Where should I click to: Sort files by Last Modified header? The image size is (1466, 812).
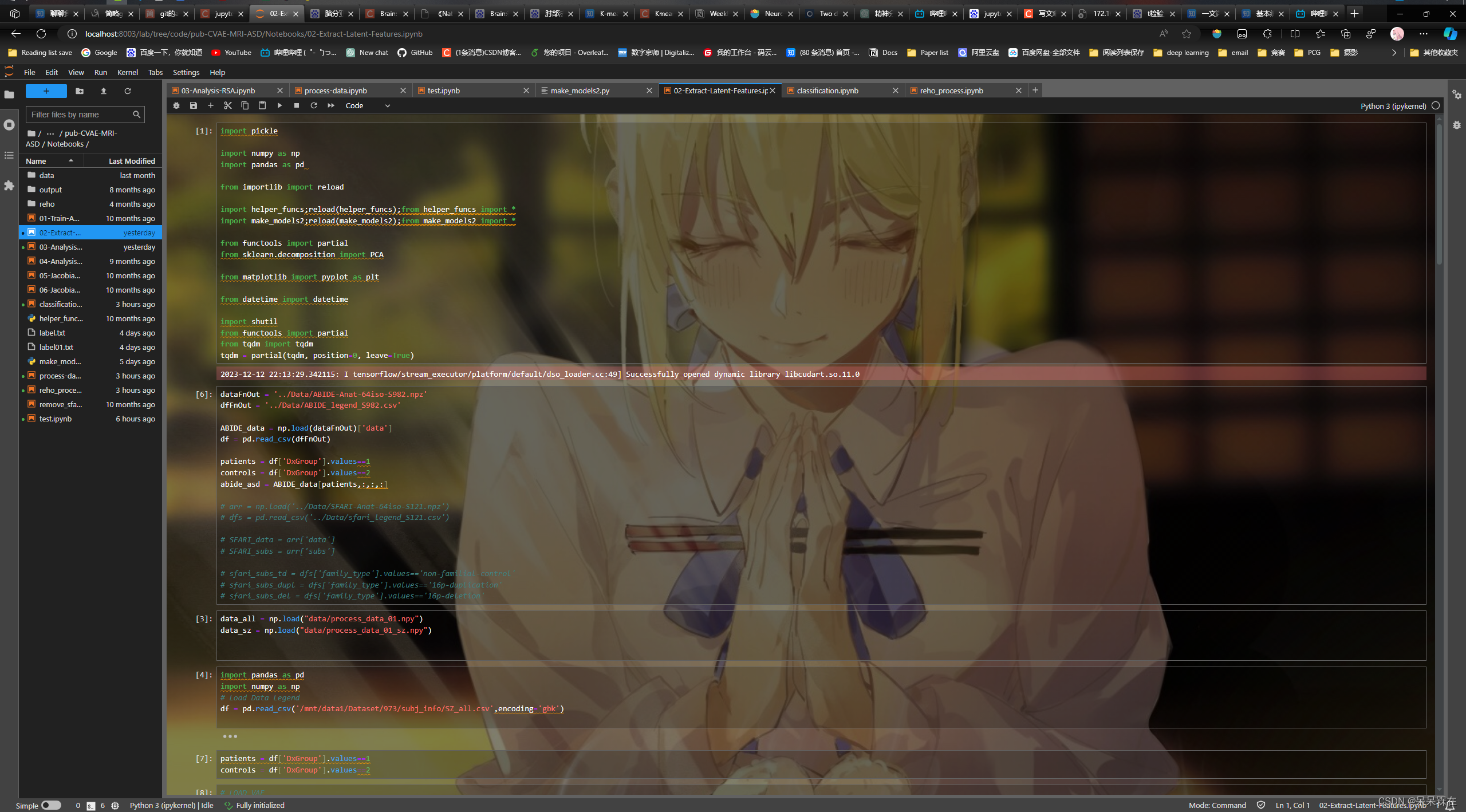(x=123, y=161)
